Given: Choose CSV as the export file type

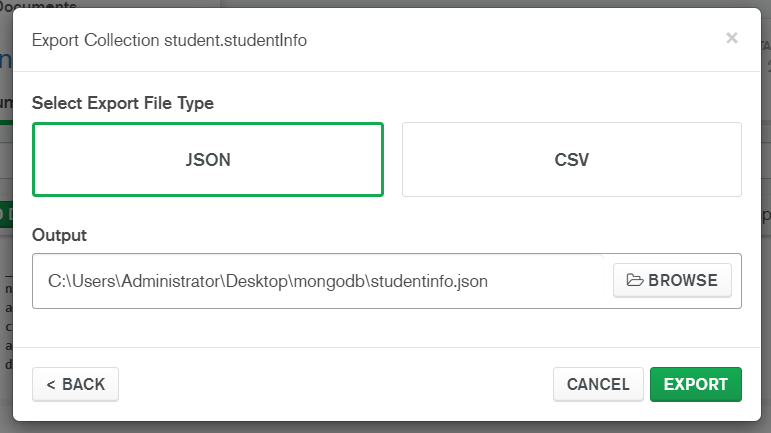Looking at the screenshot, I should (x=571, y=160).
